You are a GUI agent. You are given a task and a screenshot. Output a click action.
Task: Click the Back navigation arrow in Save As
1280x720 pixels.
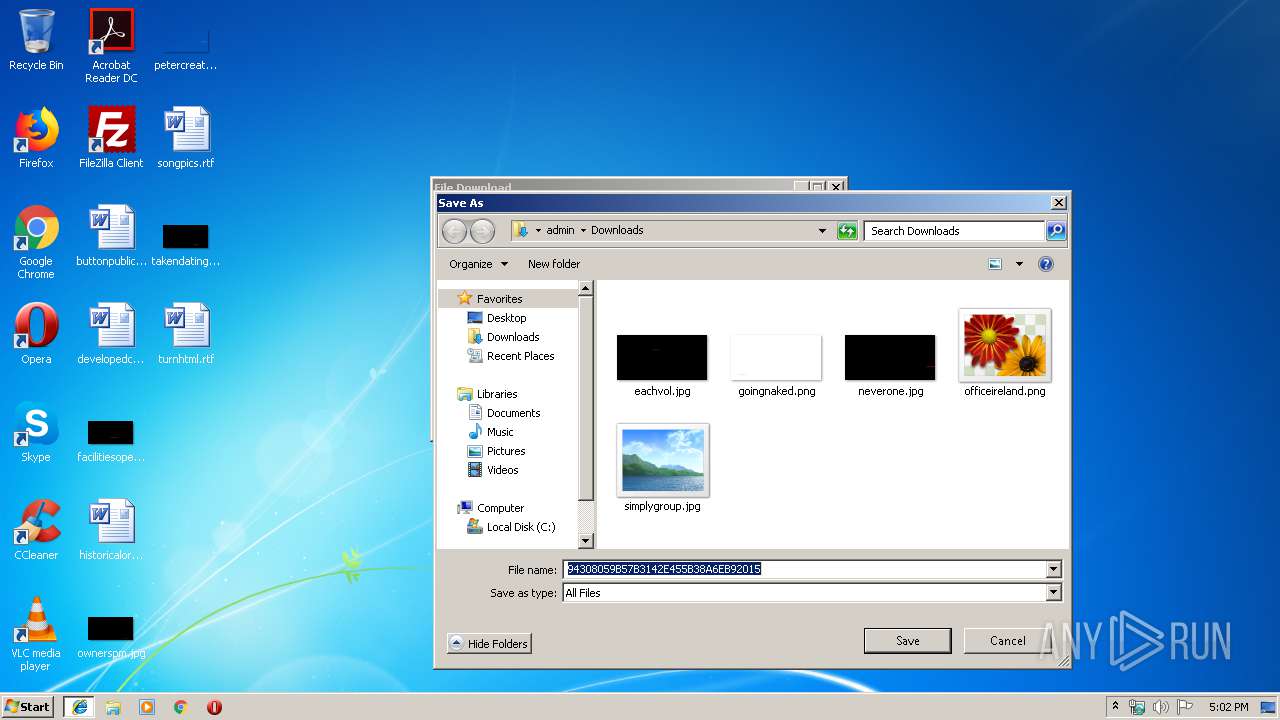455,231
